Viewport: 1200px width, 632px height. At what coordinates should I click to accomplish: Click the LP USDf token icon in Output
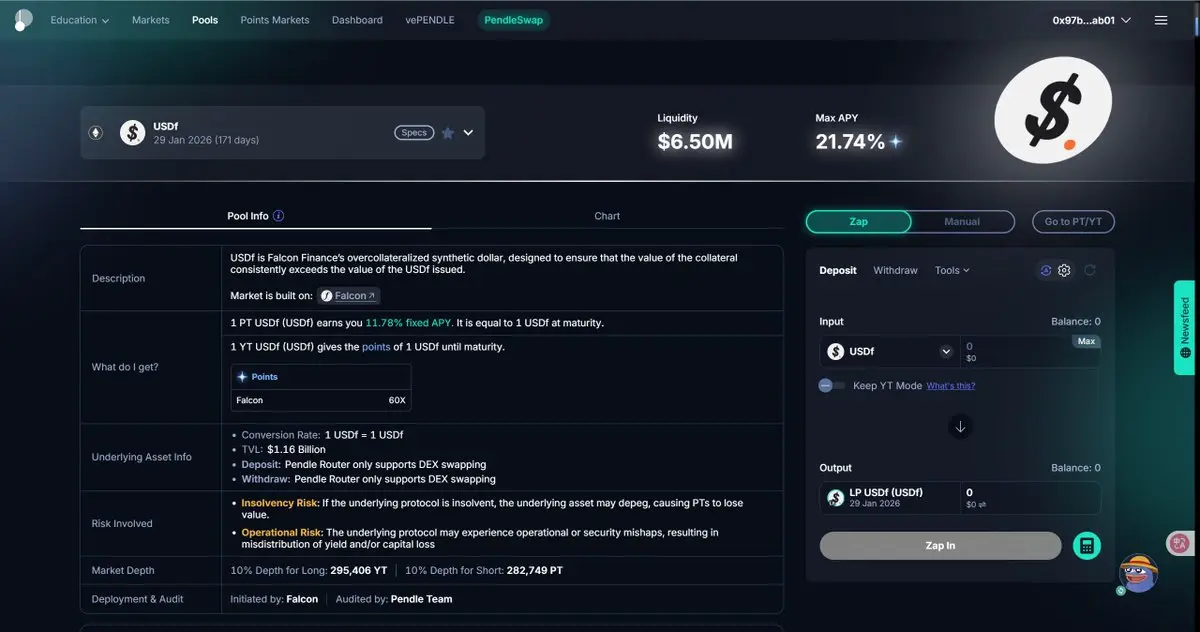pyautogui.click(x=836, y=497)
